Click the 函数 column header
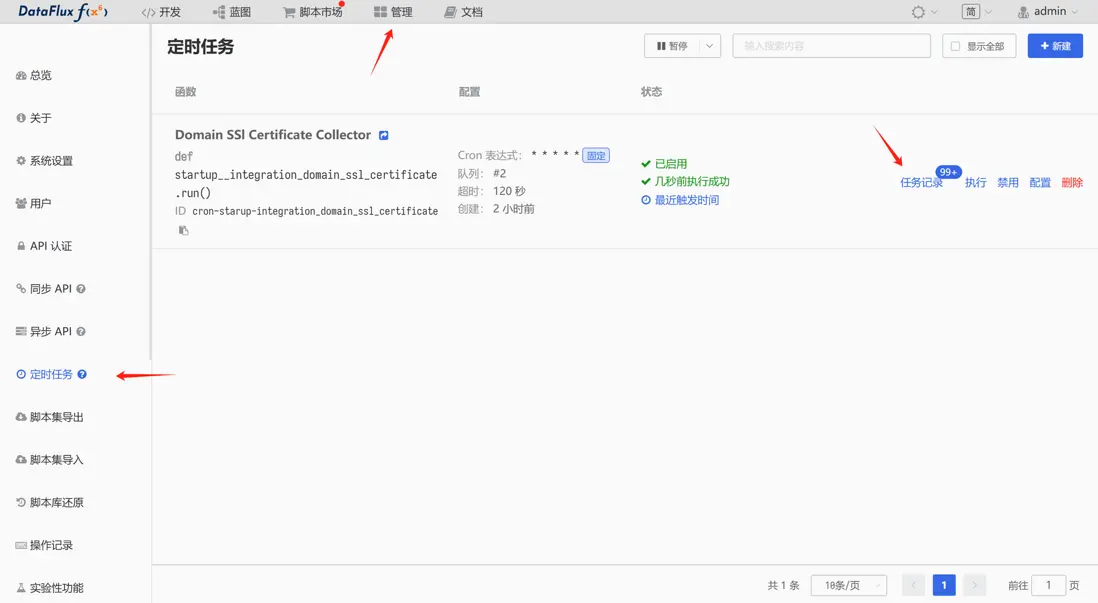The image size is (1098, 603). pos(186,92)
